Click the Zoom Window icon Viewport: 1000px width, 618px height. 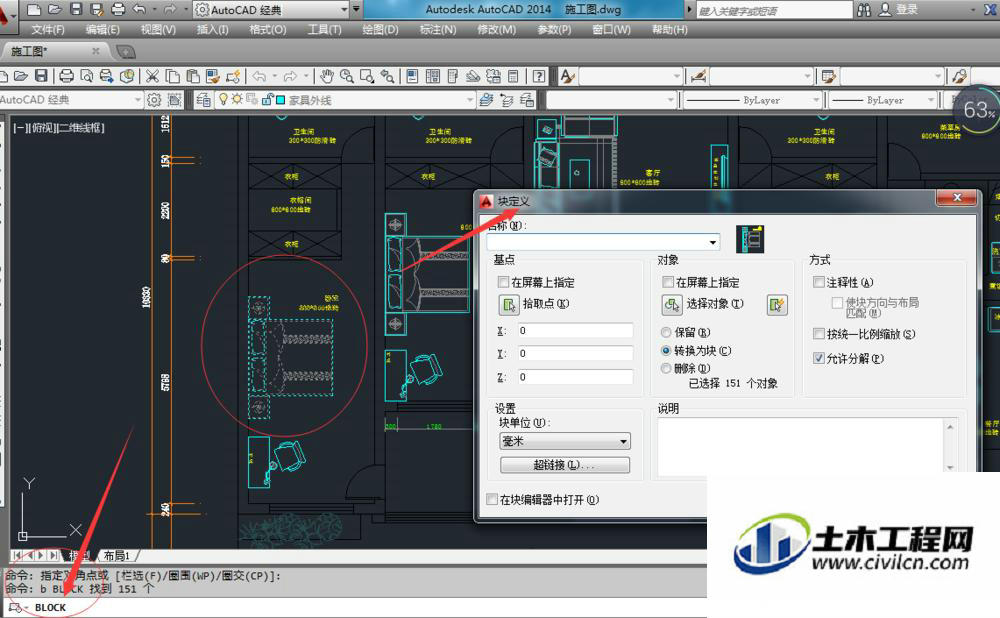(367, 77)
